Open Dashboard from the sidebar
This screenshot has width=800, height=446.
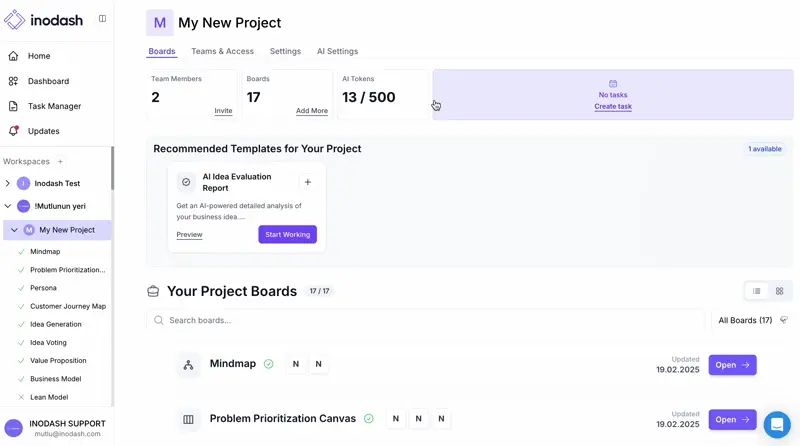tap(48, 81)
